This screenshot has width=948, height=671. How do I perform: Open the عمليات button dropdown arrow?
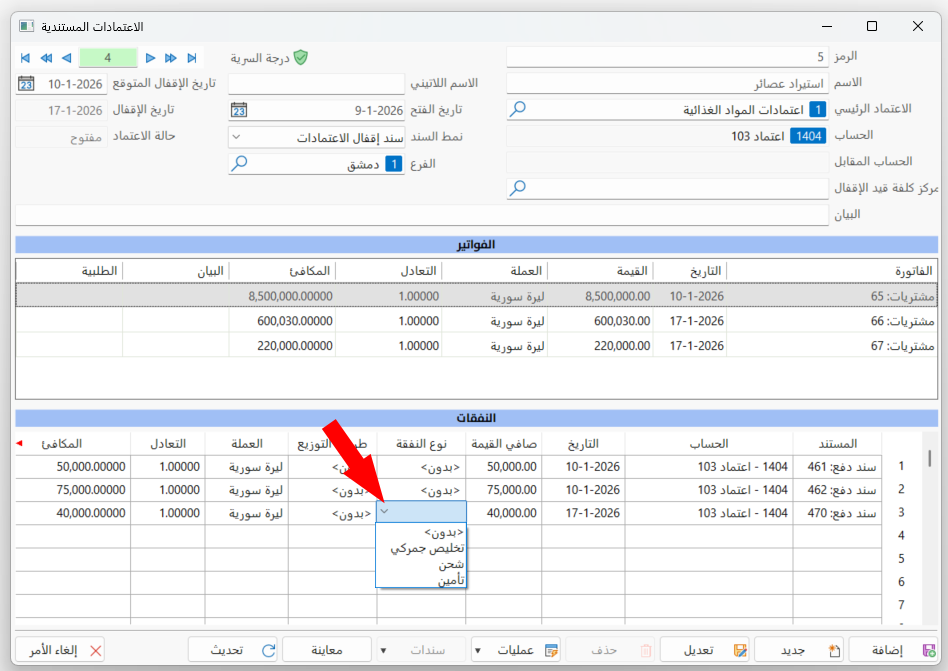point(478,650)
